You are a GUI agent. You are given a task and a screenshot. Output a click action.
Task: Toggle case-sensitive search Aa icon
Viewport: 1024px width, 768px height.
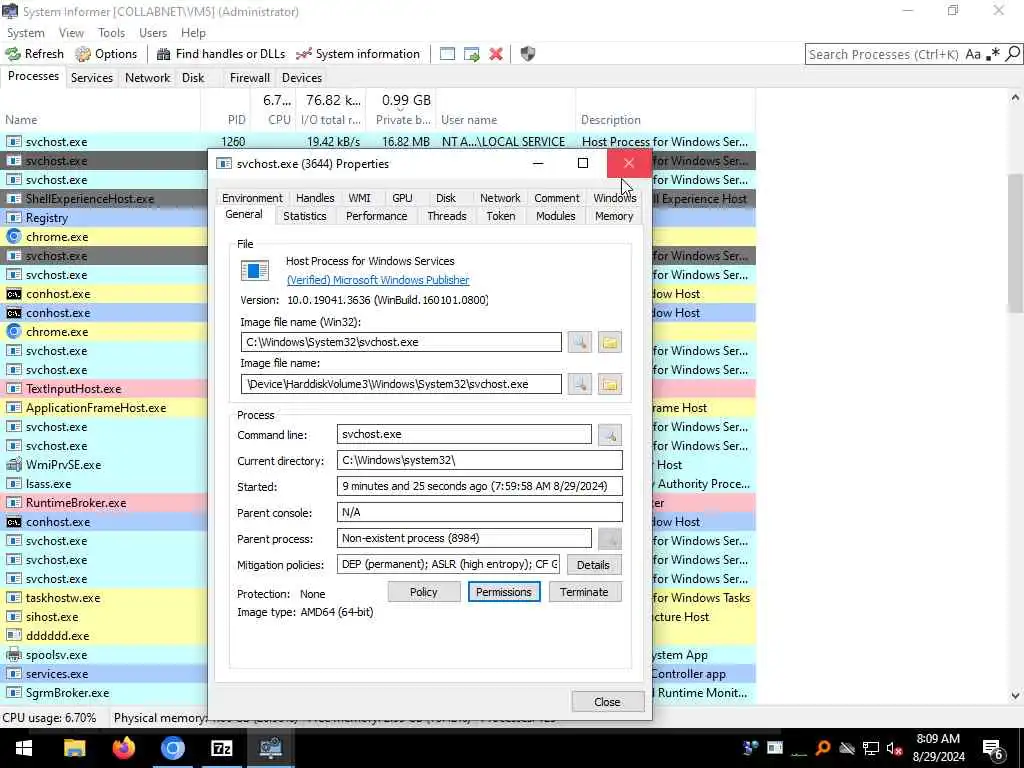[x=973, y=54]
